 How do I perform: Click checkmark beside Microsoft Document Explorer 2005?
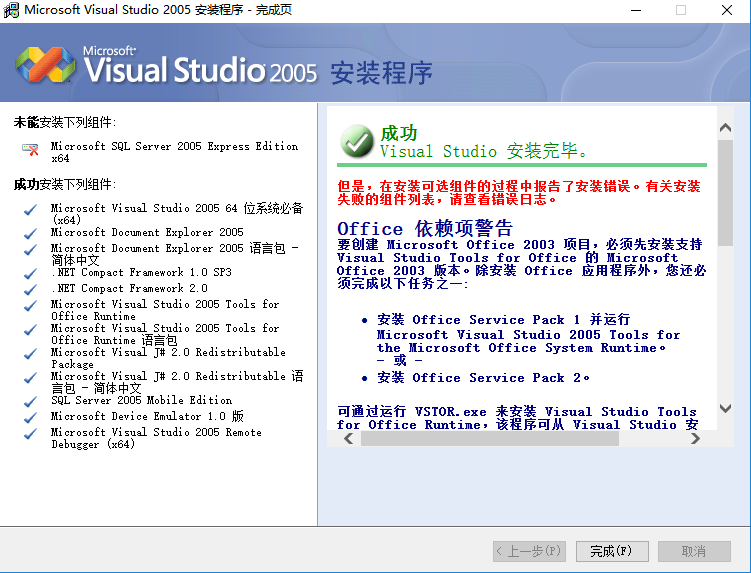click(31, 234)
